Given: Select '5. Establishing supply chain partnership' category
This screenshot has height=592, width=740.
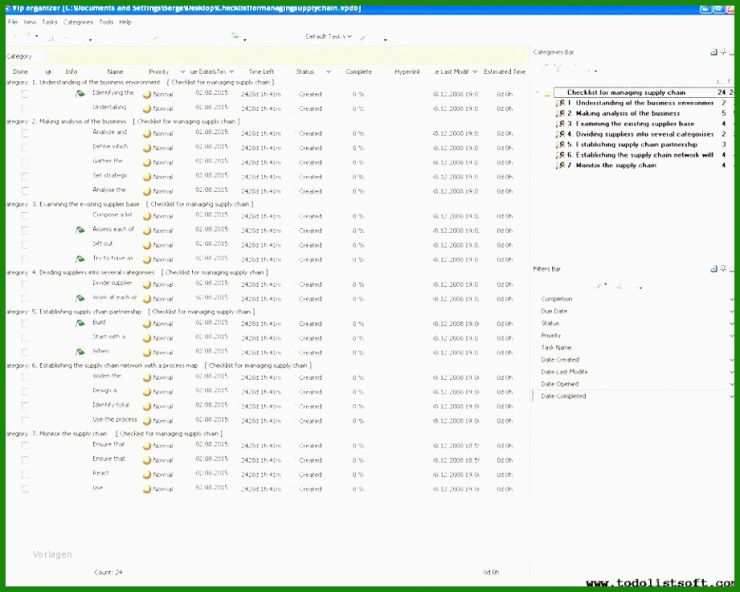Looking at the screenshot, I should click(632, 144).
